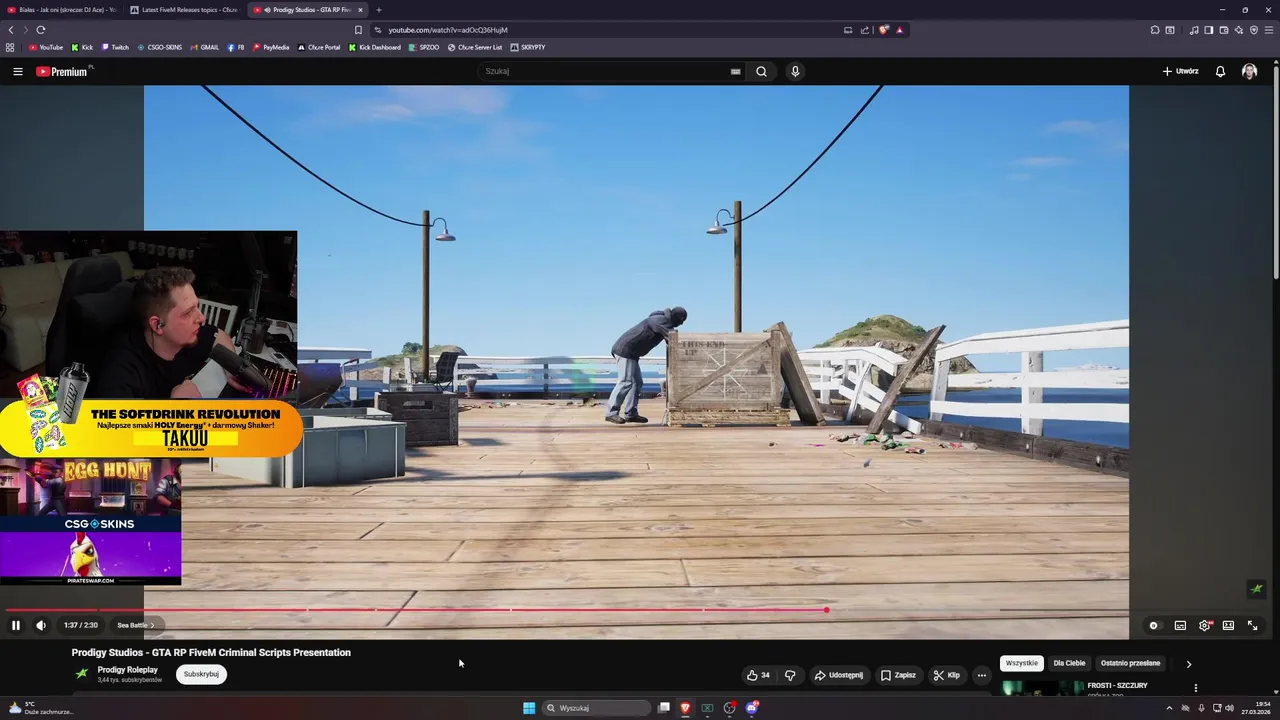
Task: Focus the Szukaj search field
Action: tap(605, 71)
